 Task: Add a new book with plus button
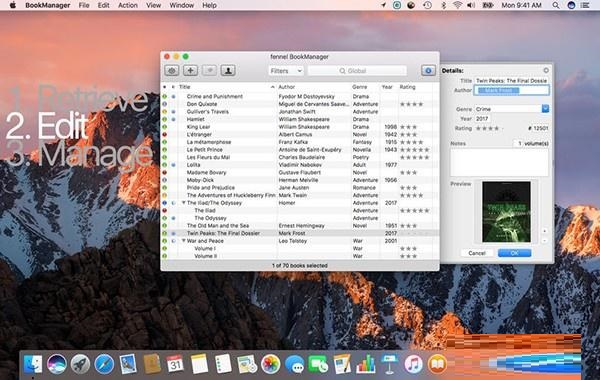[190, 70]
